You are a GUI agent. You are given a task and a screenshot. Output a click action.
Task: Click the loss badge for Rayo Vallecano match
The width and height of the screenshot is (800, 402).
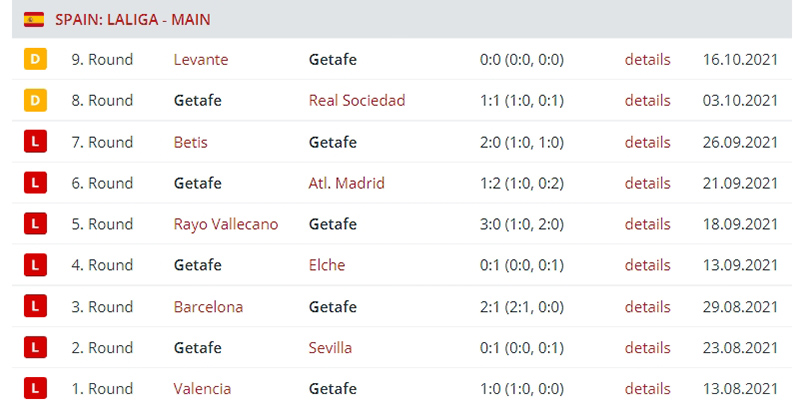[35, 223]
